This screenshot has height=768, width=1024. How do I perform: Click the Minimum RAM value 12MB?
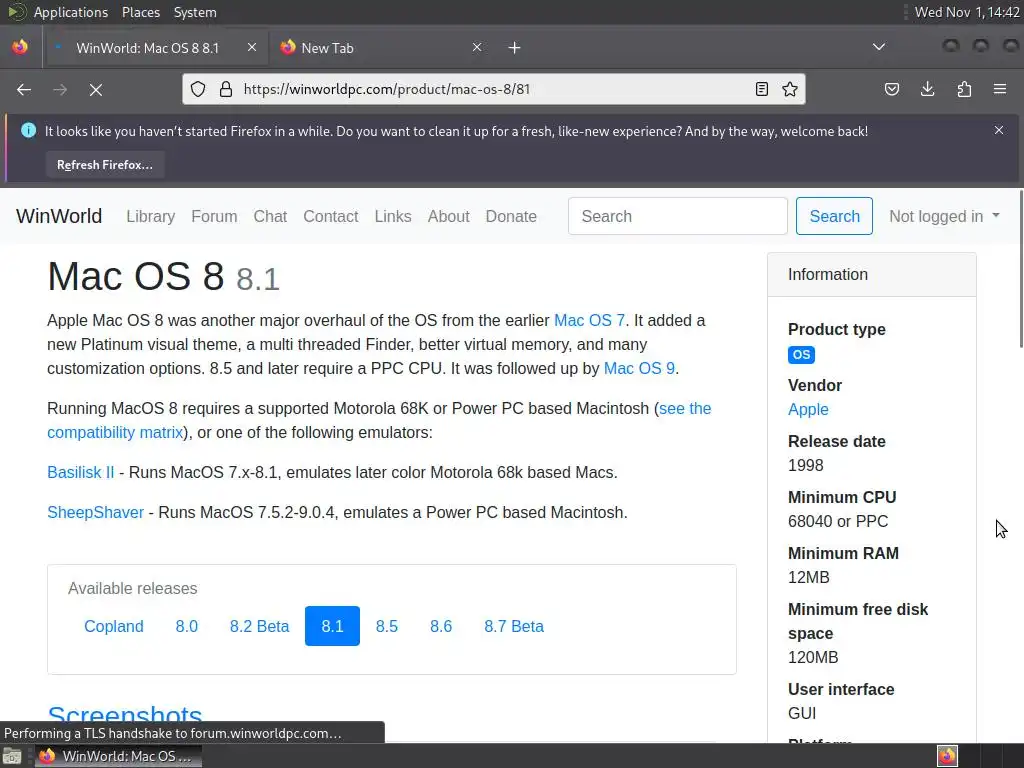[x=808, y=577]
